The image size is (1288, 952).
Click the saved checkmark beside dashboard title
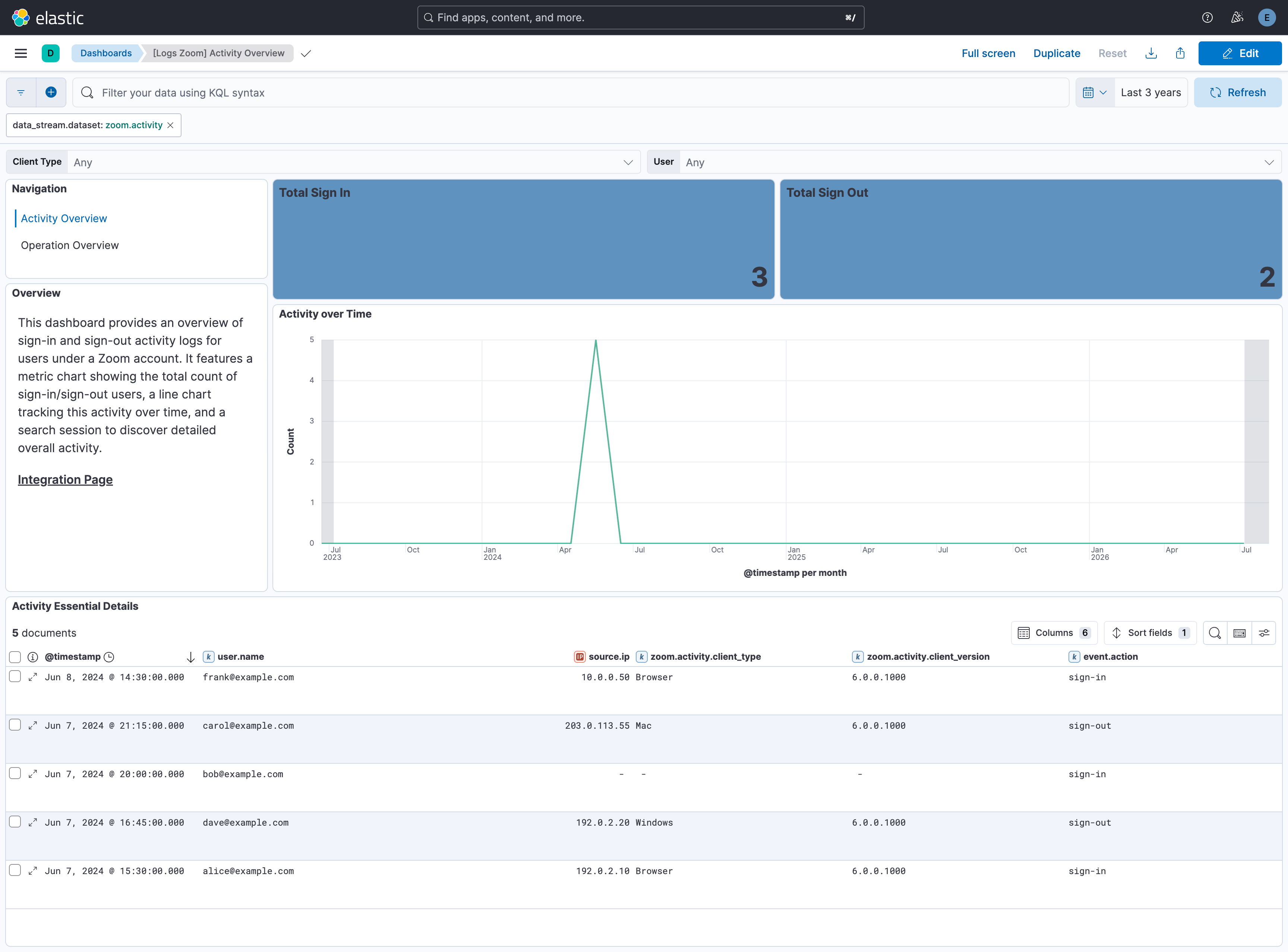point(306,53)
